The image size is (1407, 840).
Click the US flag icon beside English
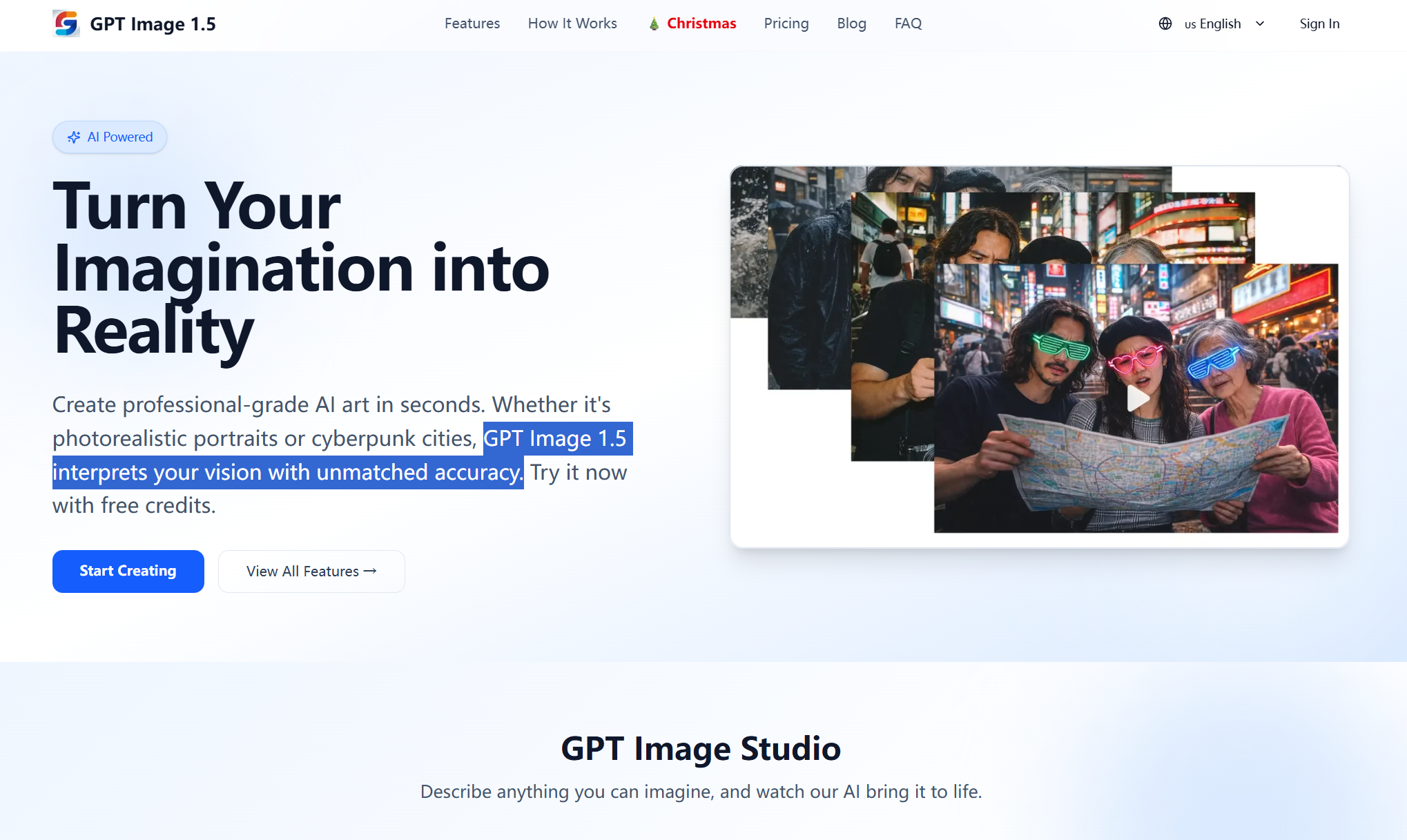(1189, 24)
